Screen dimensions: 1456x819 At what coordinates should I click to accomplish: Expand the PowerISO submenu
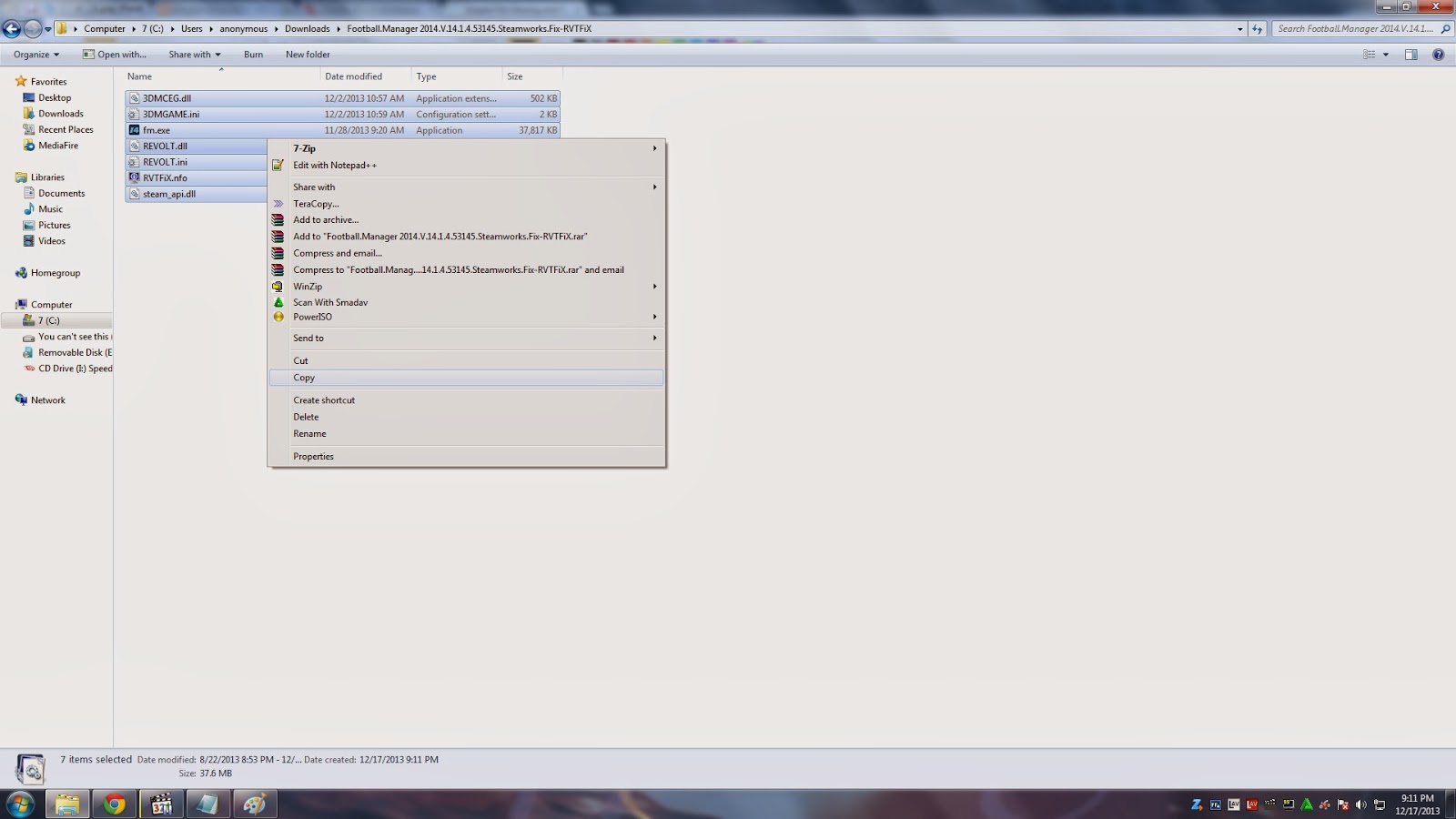(654, 318)
